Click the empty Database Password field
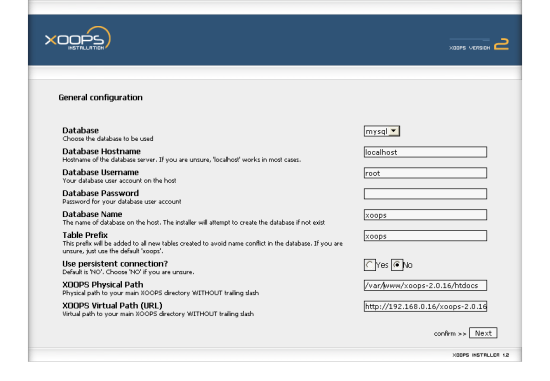The height and width of the screenshot is (381, 550). 425,194
